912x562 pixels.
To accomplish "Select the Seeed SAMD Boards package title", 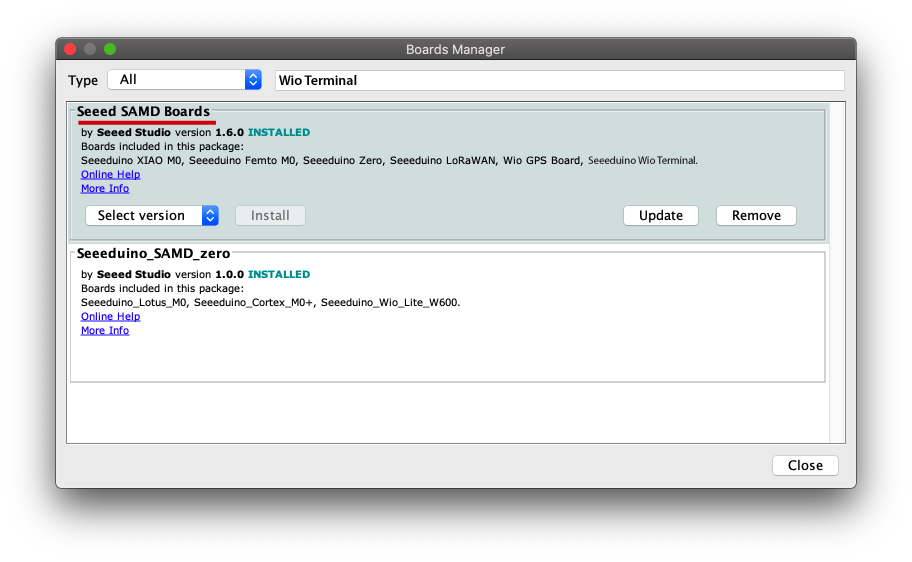I will click(143, 111).
